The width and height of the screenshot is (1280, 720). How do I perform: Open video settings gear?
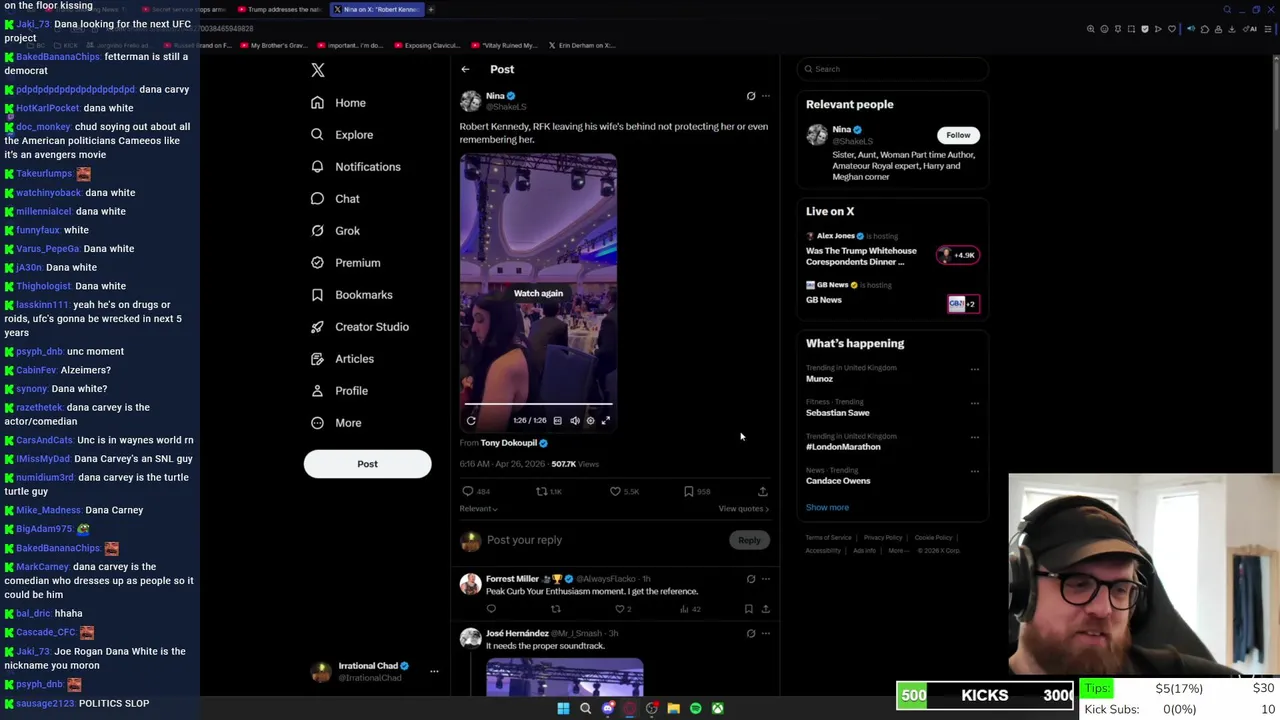click(x=590, y=421)
